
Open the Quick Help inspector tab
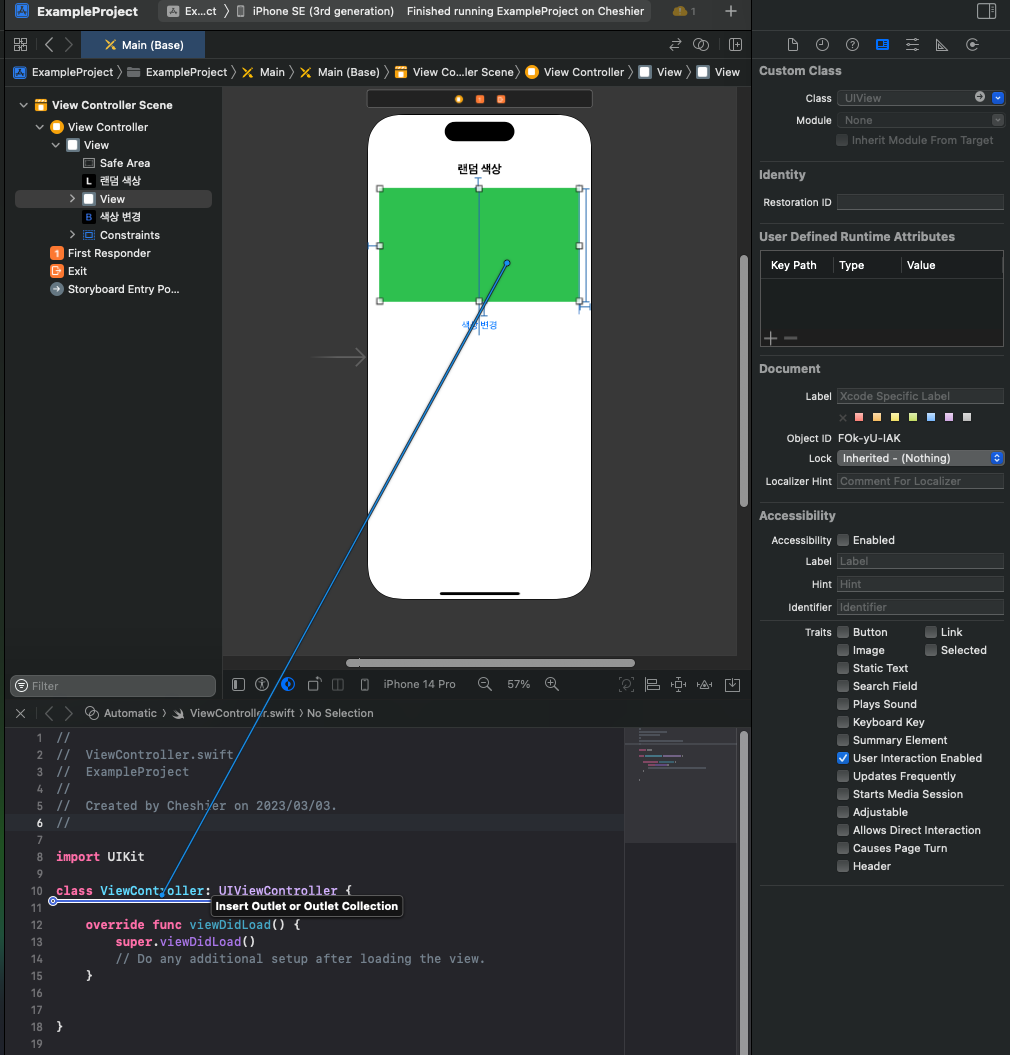852,44
